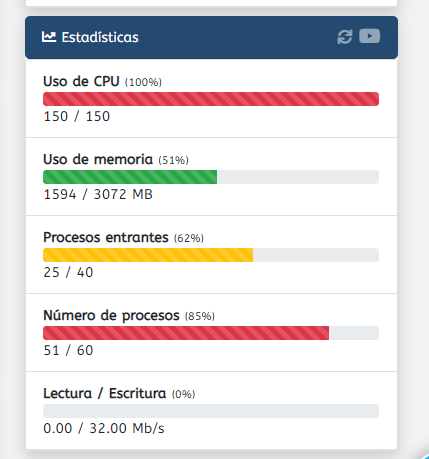Click the 51 / 60 processes value
Image resolution: width=429 pixels, height=459 pixels.
point(68,350)
